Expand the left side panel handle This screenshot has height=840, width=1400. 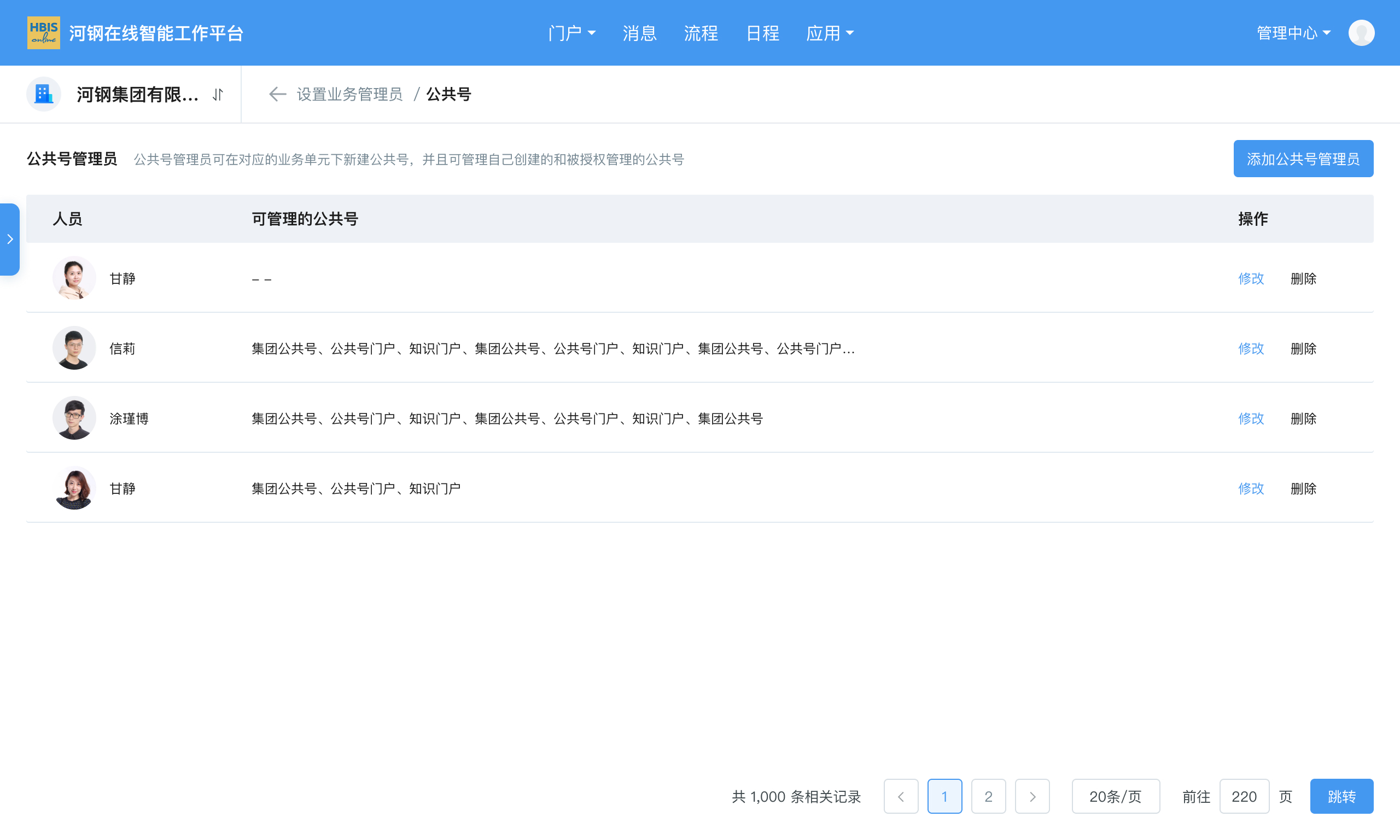[x=10, y=240]
